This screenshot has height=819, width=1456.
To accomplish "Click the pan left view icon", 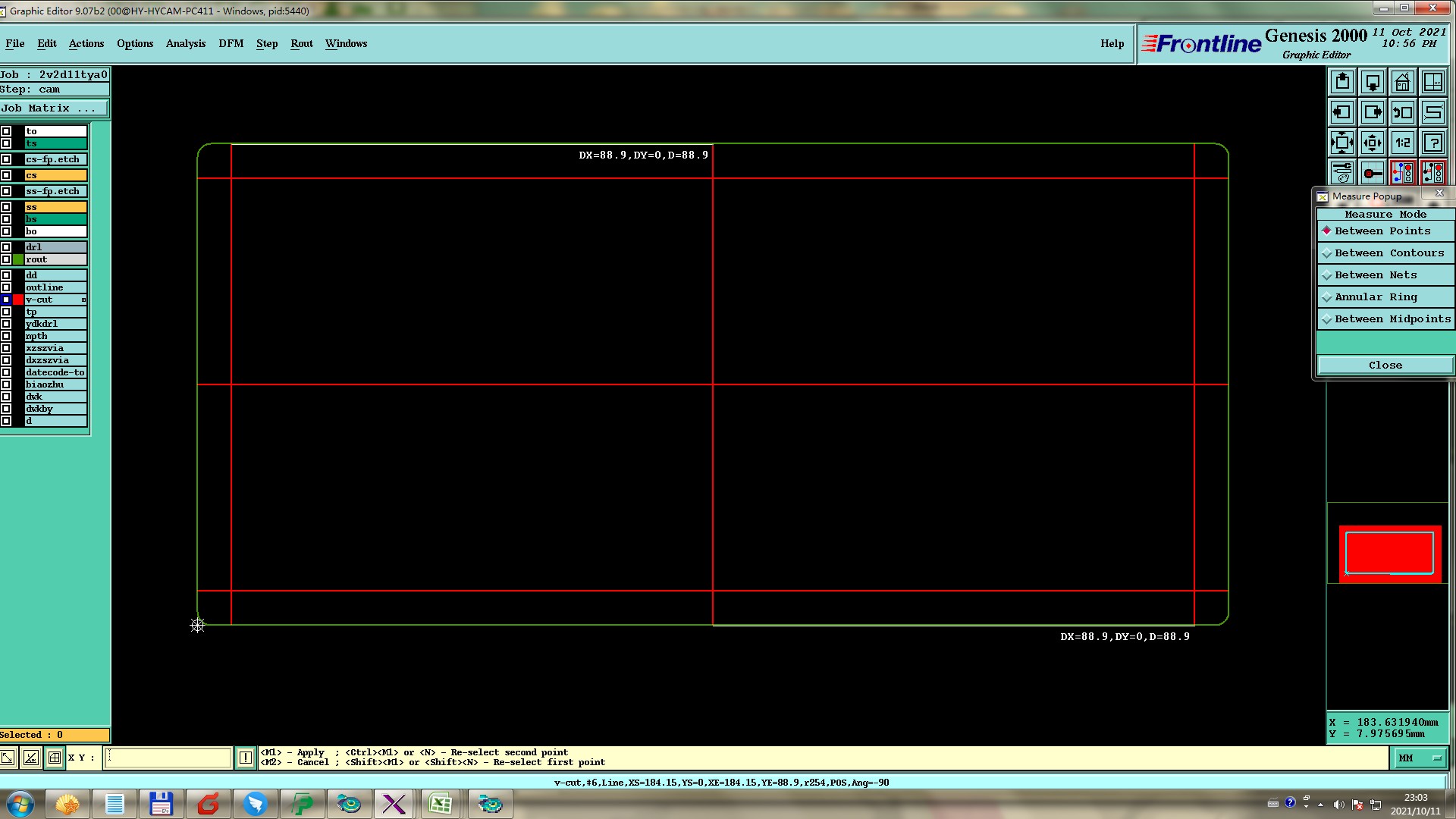I will pyautogui.click(x=1341, y=112).
